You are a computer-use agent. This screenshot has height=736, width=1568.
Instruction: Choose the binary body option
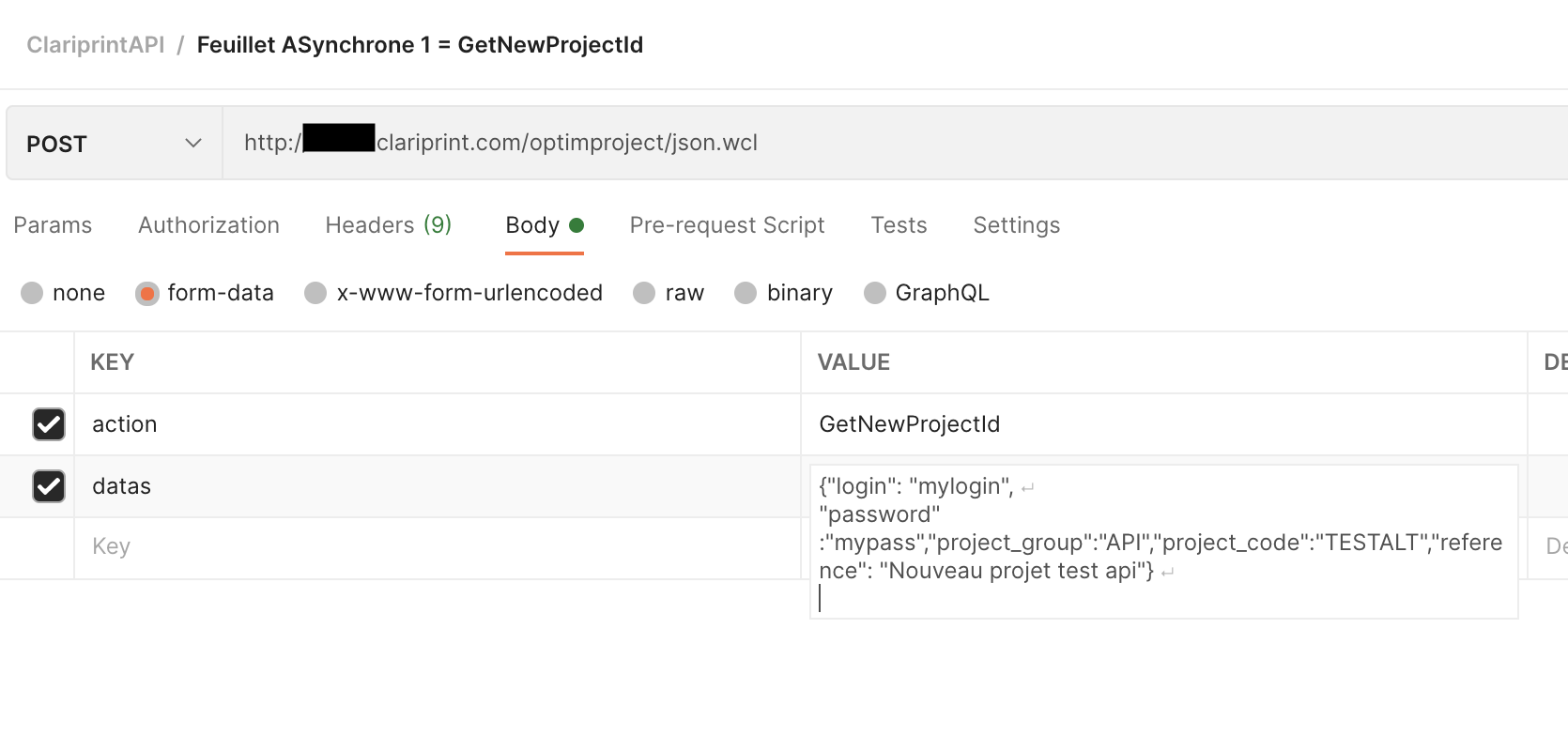[746, 293]
